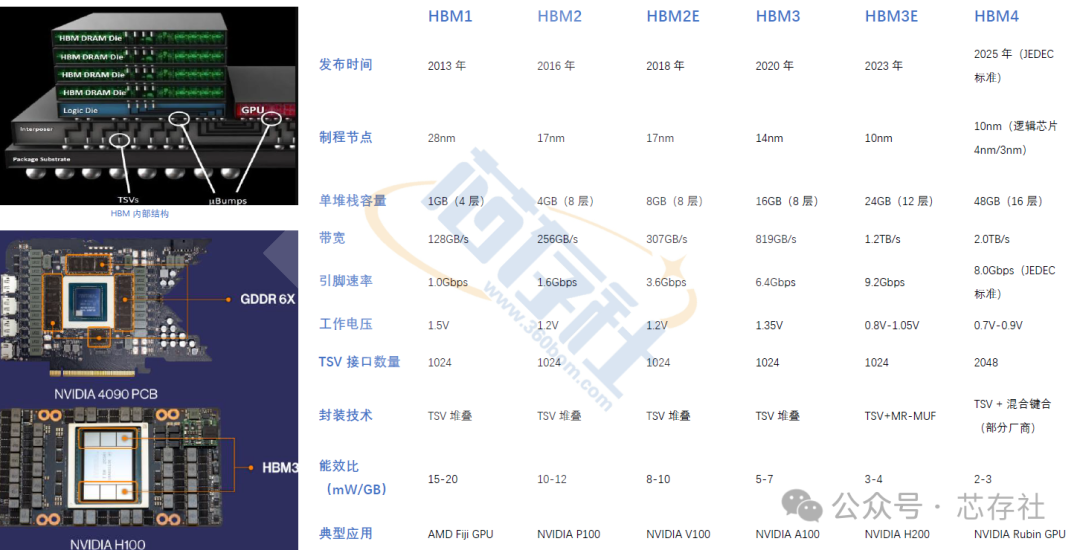
Task: Open the HBM stack structure diagram
Action: [149, 106]
